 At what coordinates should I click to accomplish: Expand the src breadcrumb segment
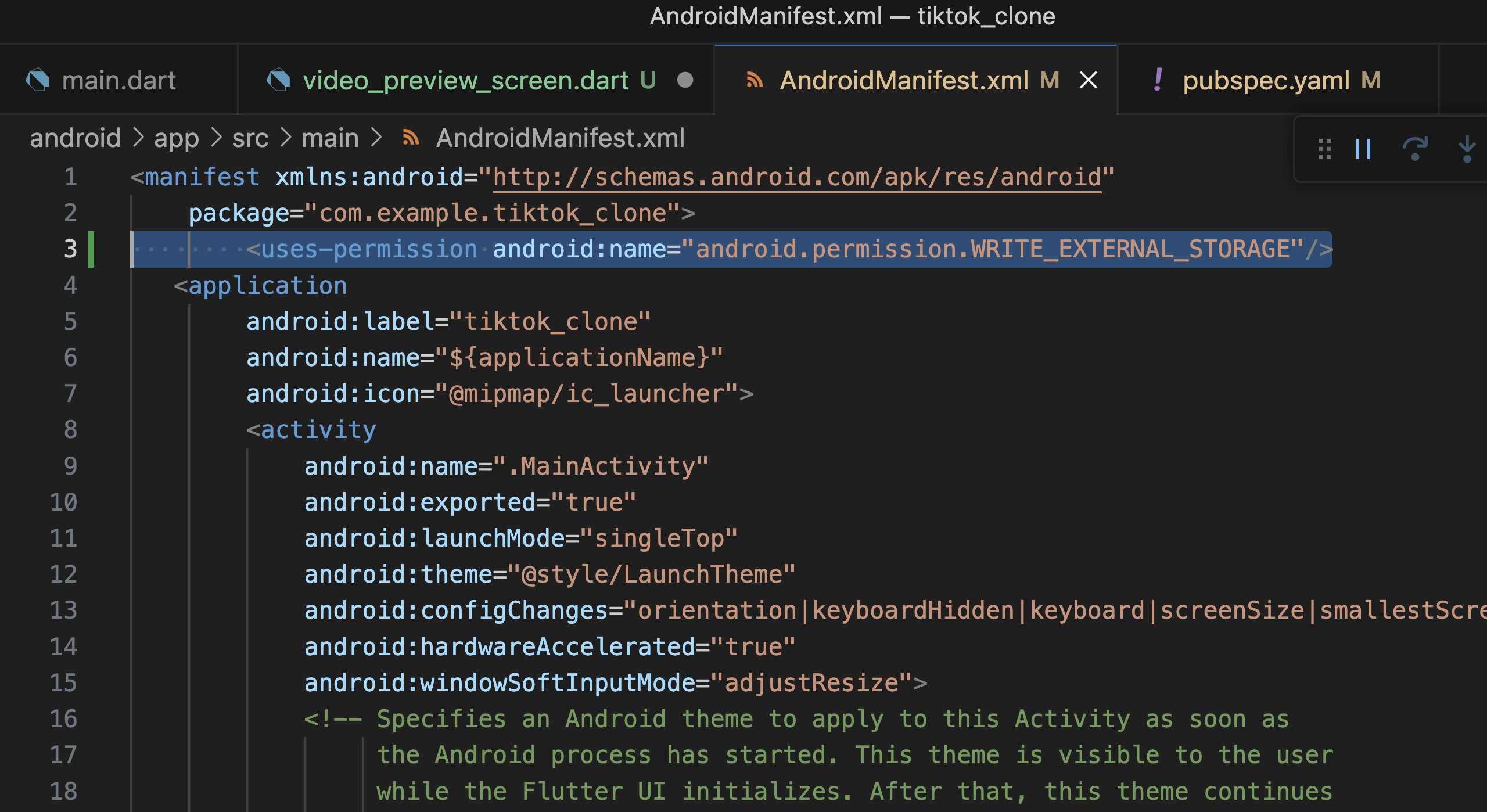250,138
